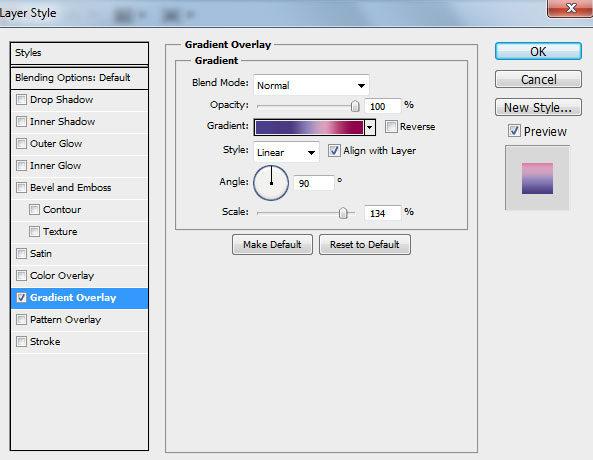Check the Texture checkbox

click(x=34, y=231)
